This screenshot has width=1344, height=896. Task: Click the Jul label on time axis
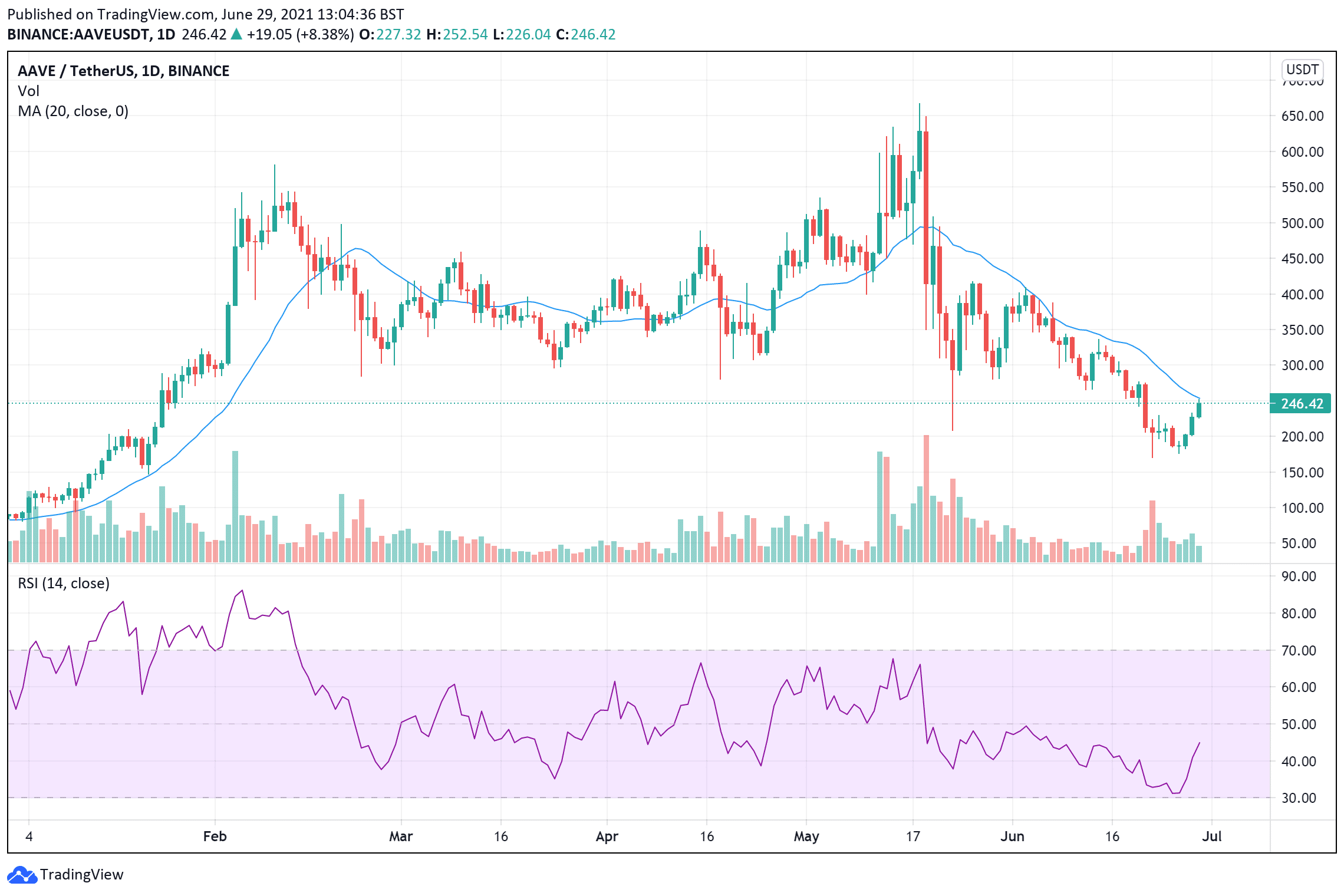(1211, 836)
